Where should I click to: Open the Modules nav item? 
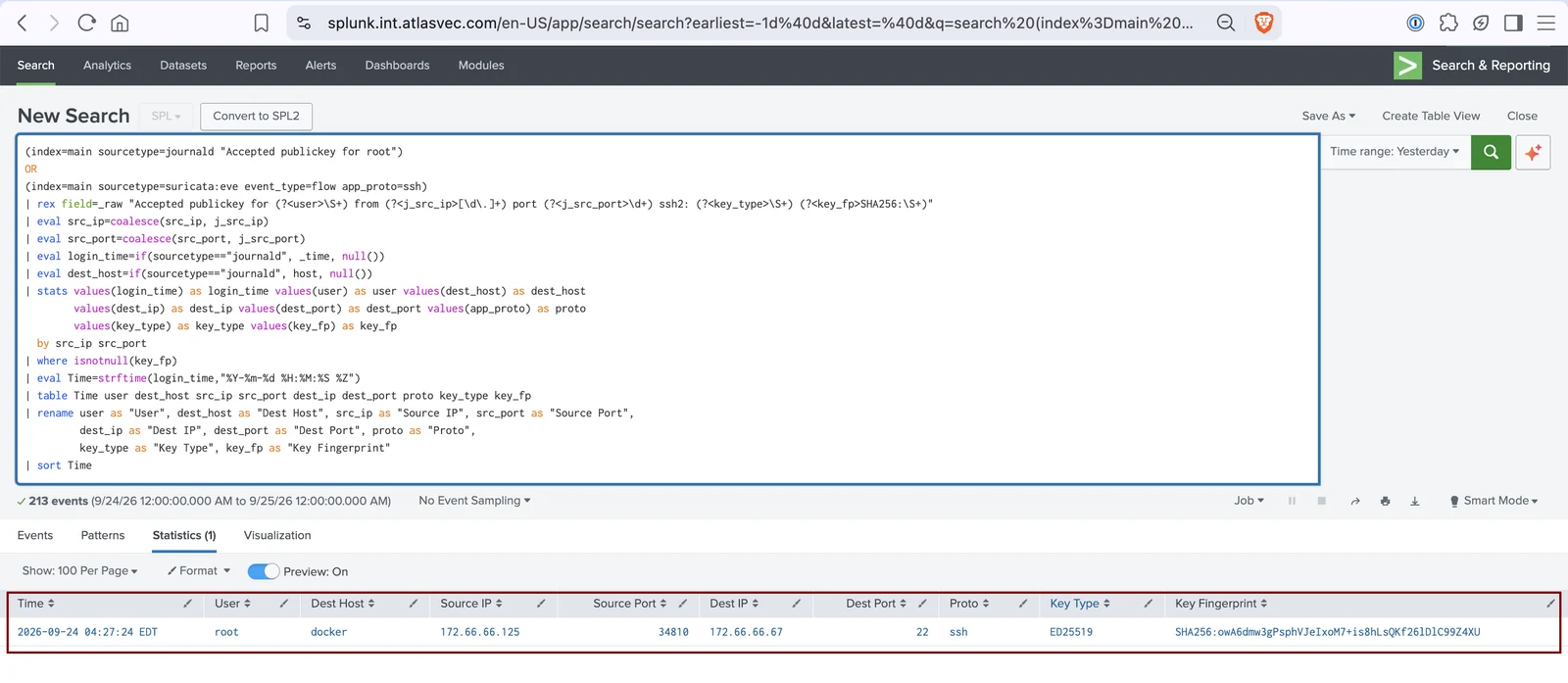pos(481,66)
